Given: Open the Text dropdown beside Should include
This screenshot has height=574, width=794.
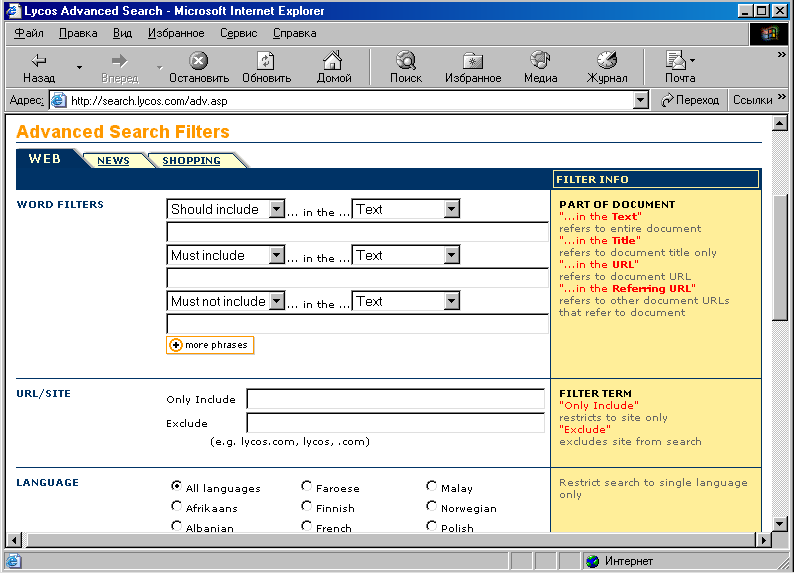Looking at the screenshot, I should 452,209.
